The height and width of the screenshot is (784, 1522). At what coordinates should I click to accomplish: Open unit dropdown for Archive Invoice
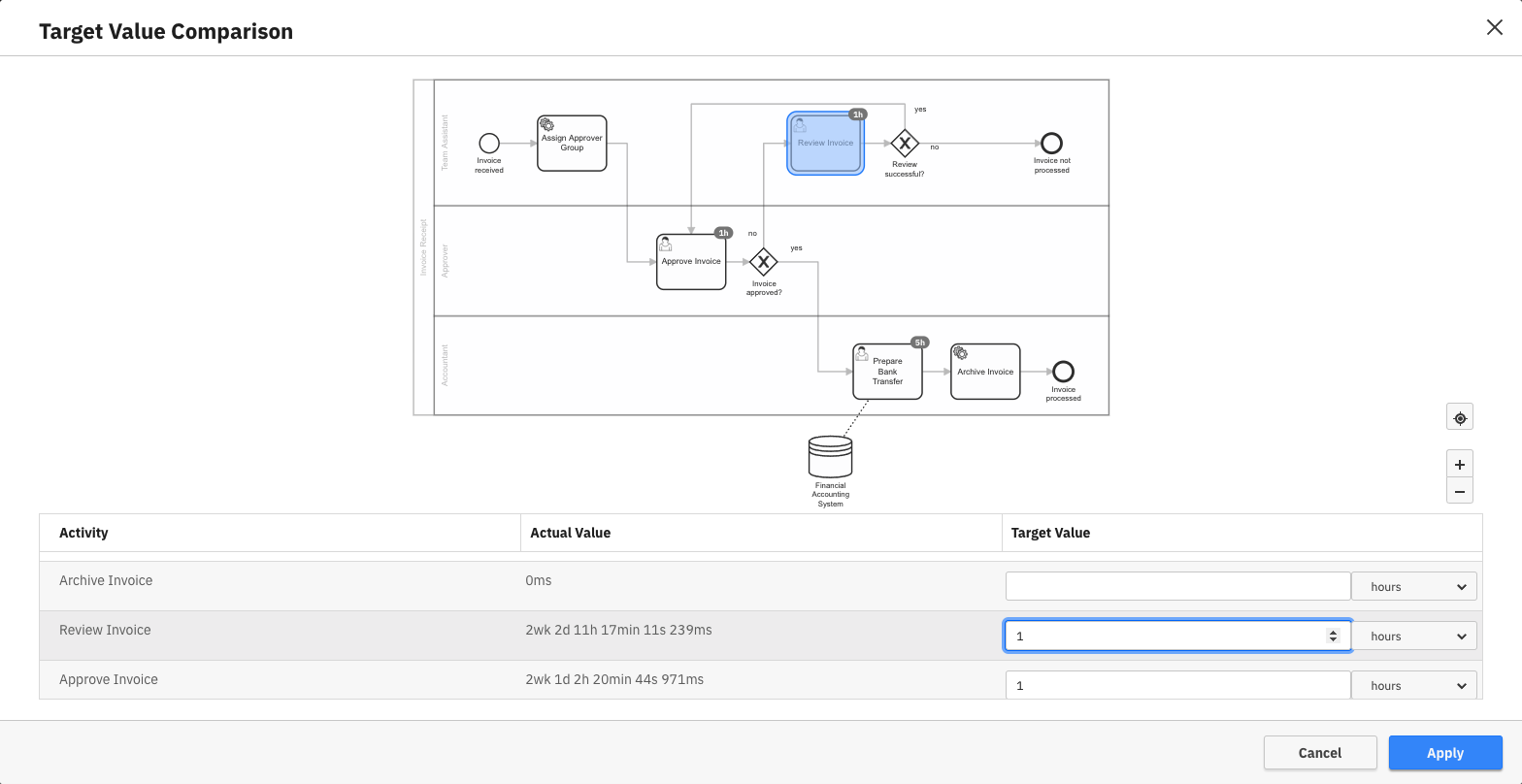[x=1414, y=586]
